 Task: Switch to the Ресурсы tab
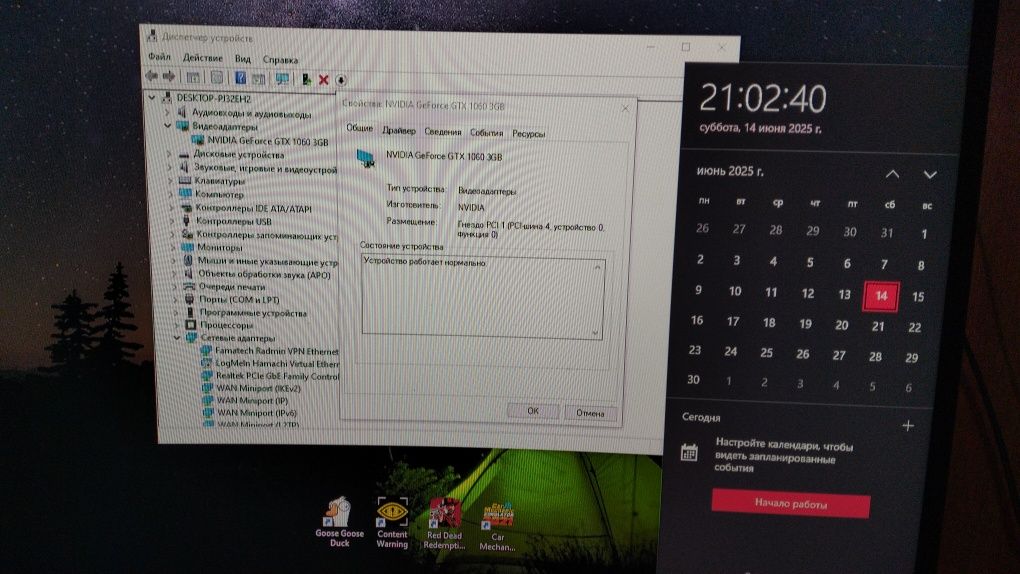click(x=528, y=133)
